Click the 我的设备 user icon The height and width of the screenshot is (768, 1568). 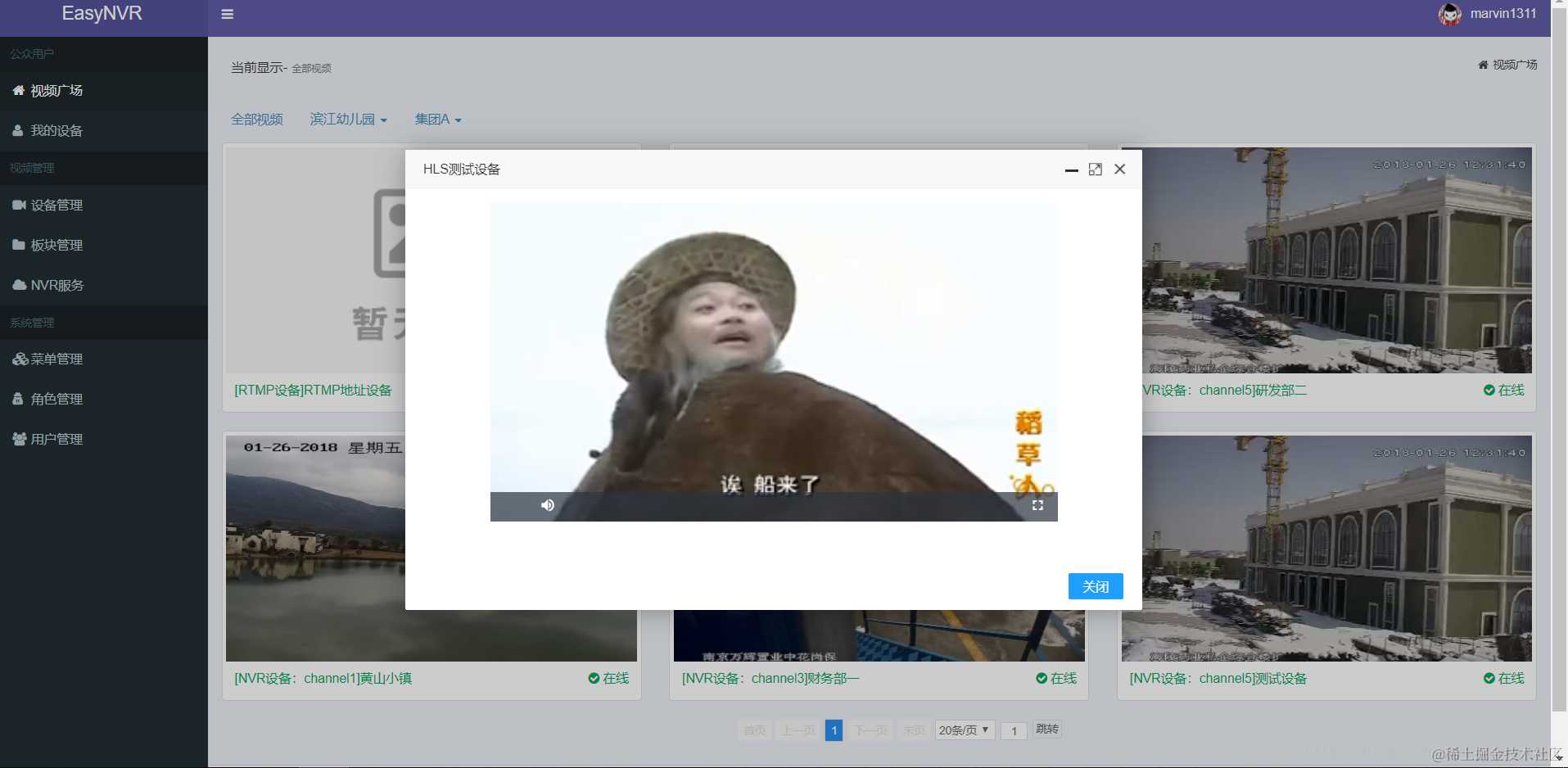[x=18, y=130]
